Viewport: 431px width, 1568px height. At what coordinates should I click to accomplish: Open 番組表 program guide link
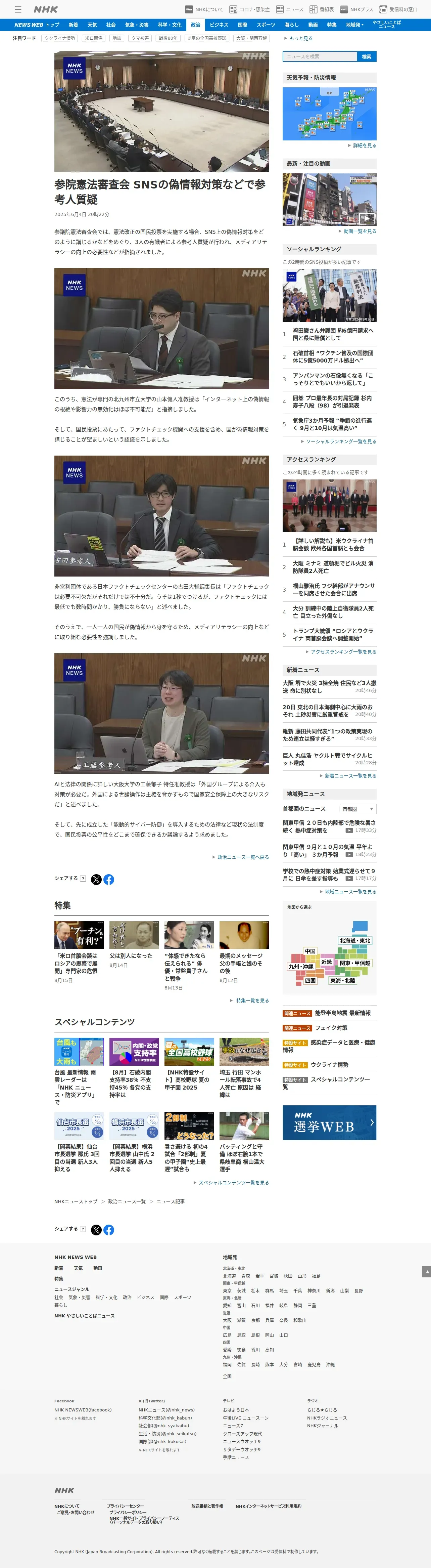322,9
